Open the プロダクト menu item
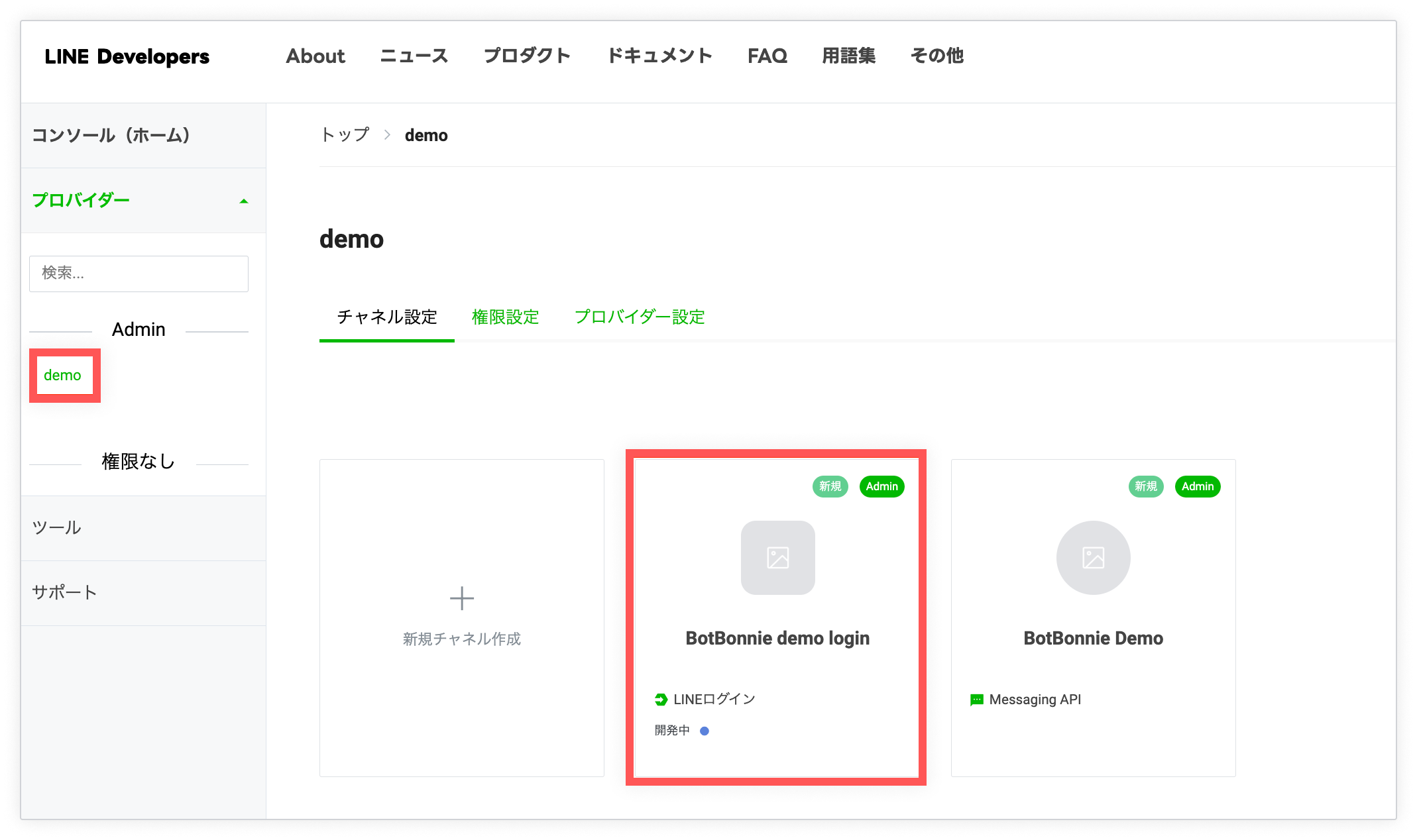 tap(527, 56)
